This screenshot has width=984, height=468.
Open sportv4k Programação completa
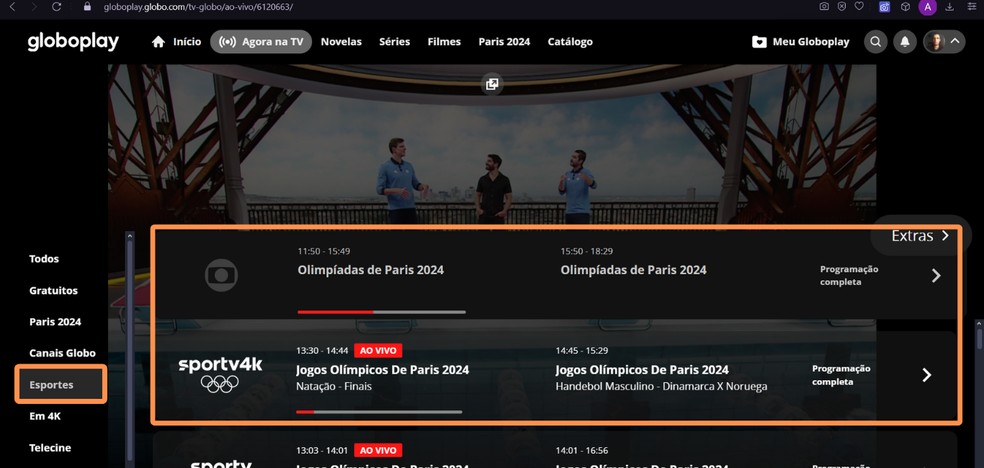(841, 375)
